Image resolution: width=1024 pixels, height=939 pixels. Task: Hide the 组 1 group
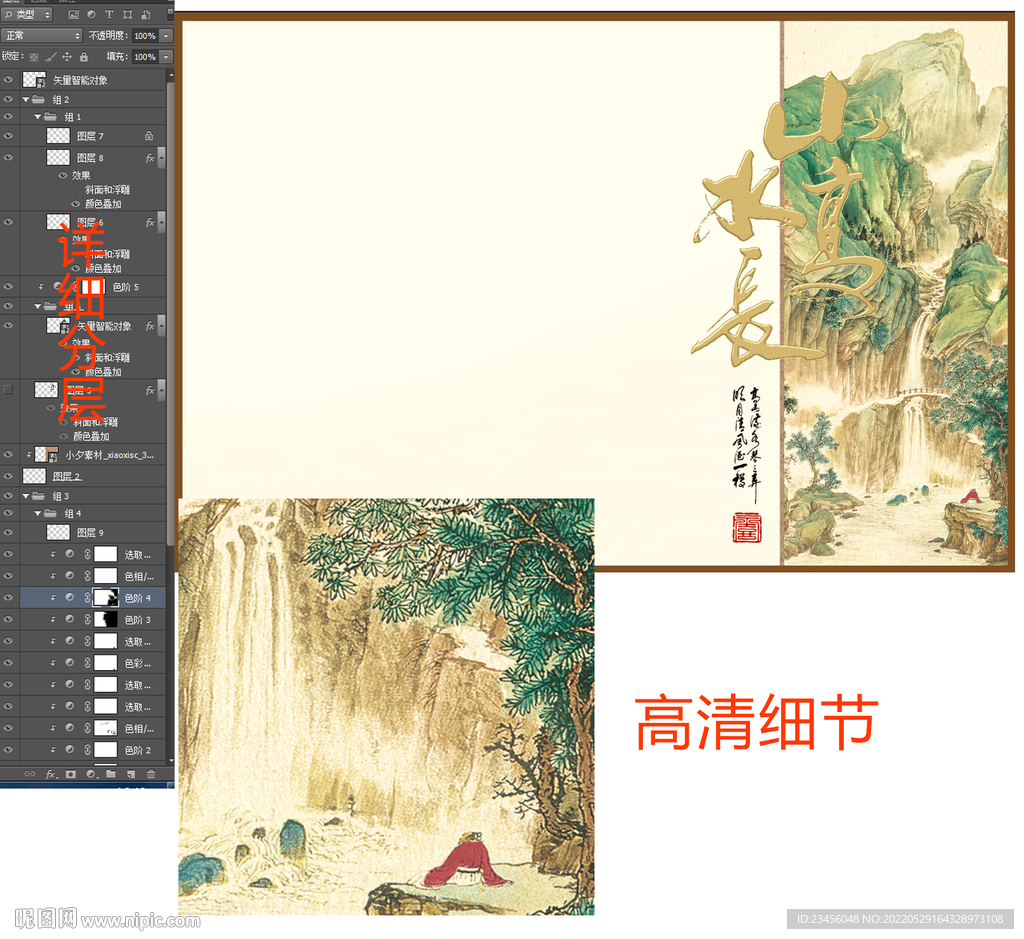pos(8,117)
